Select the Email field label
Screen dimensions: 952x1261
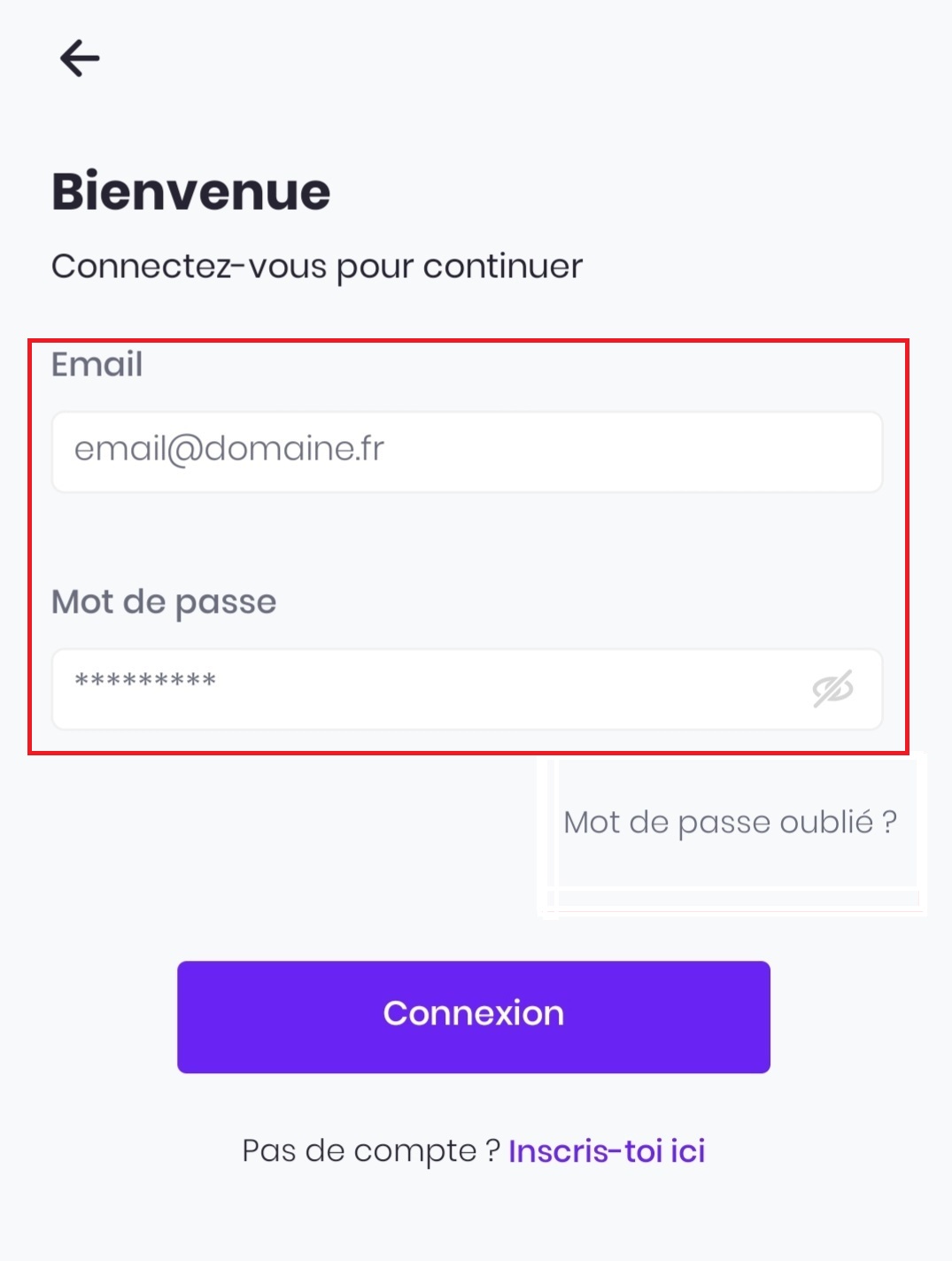pos(97,364)
